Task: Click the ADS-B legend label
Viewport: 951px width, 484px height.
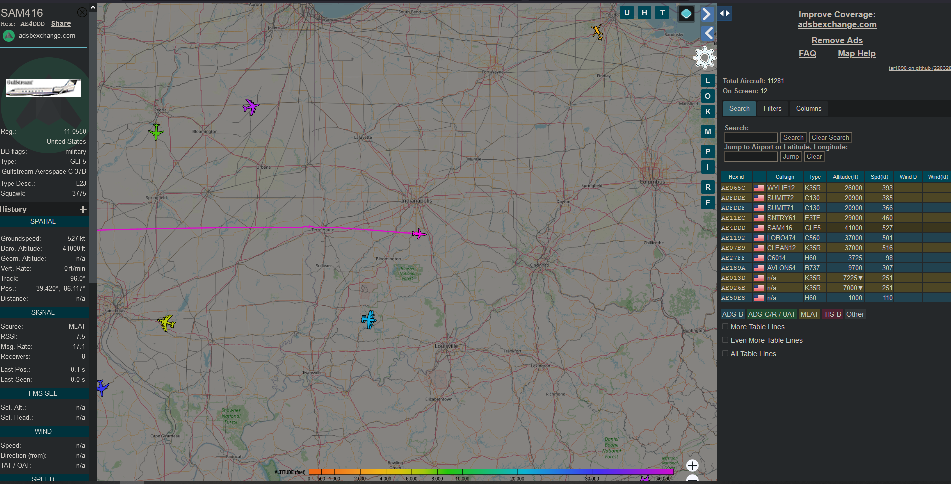Action: pyautogui.click(x=732, y=314)
